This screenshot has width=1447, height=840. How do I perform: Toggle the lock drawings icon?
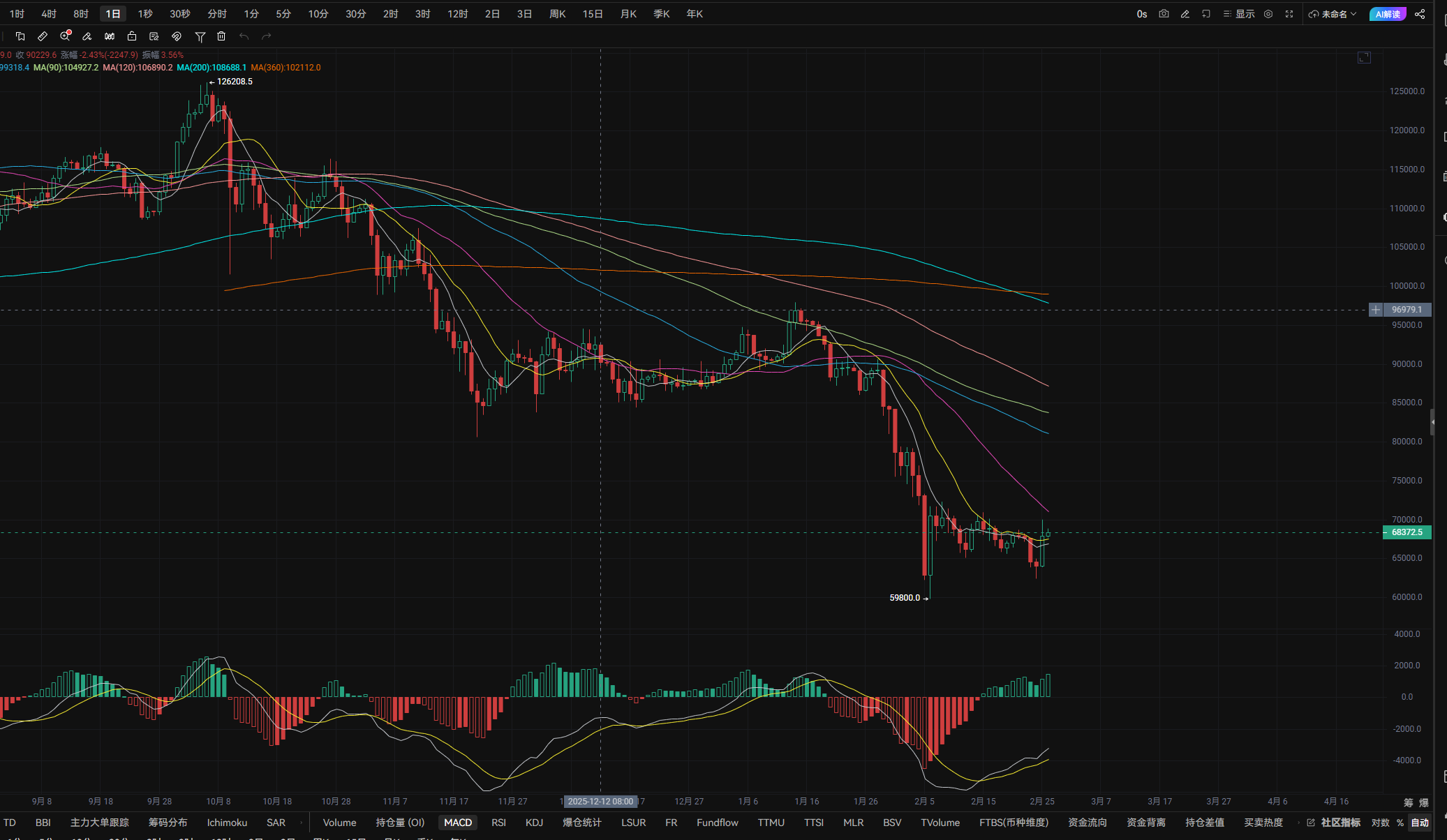coord(132,36)
